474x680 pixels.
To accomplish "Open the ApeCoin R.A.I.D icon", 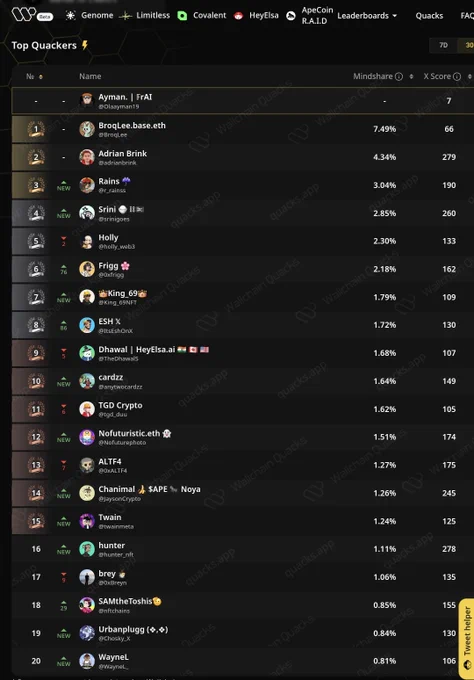I will point(291,16).
